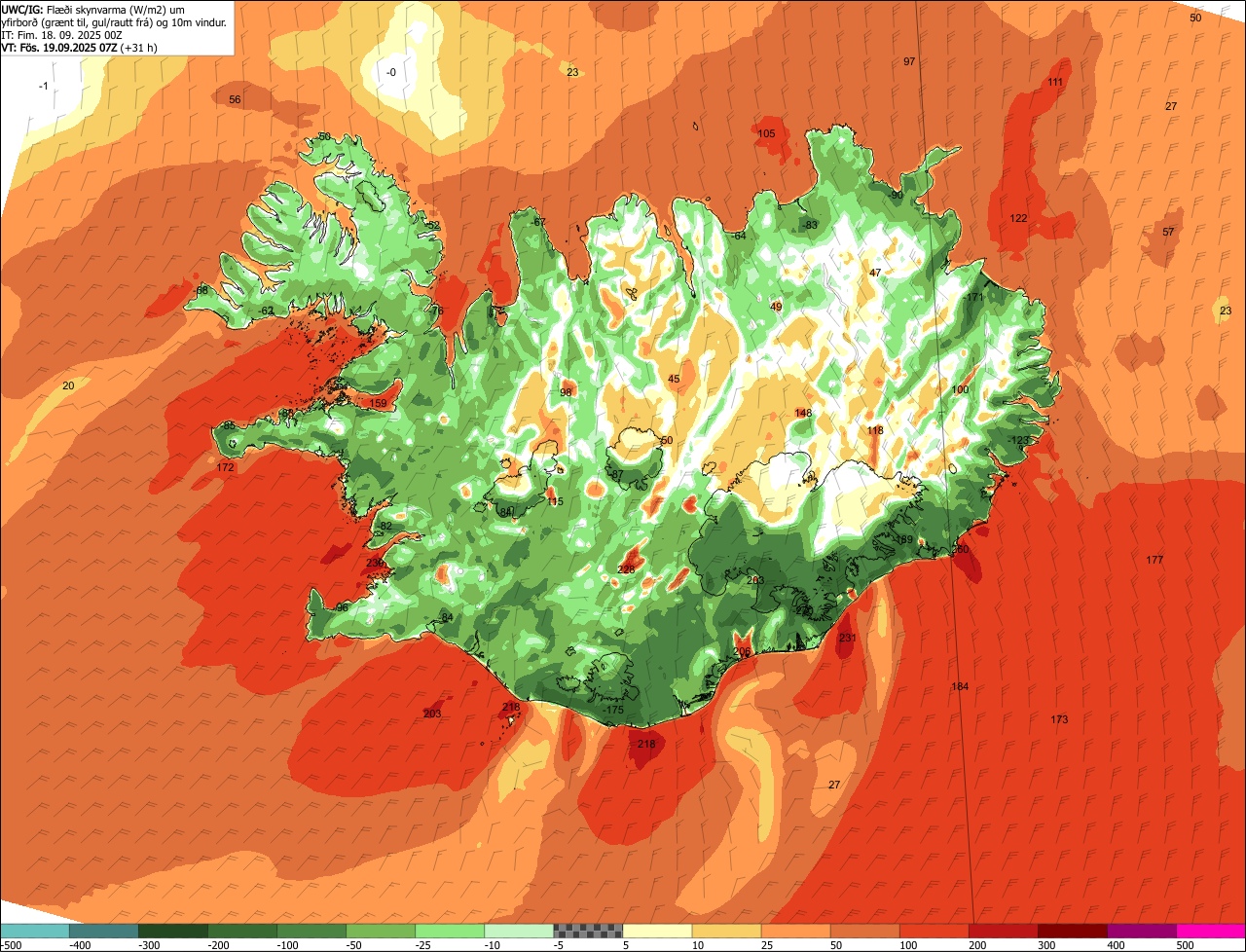Click the map value -90

pyautogui.click(x=897, y=196)
